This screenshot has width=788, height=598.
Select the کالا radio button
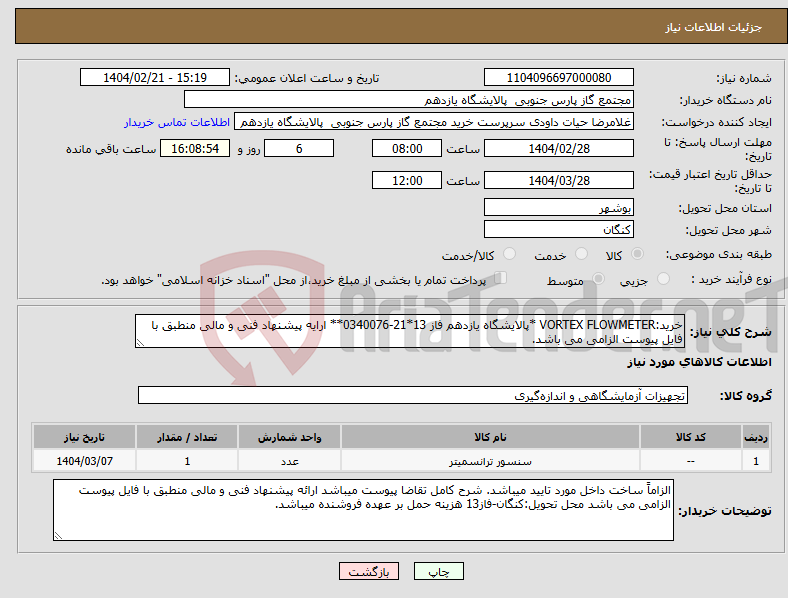(637, 254)
